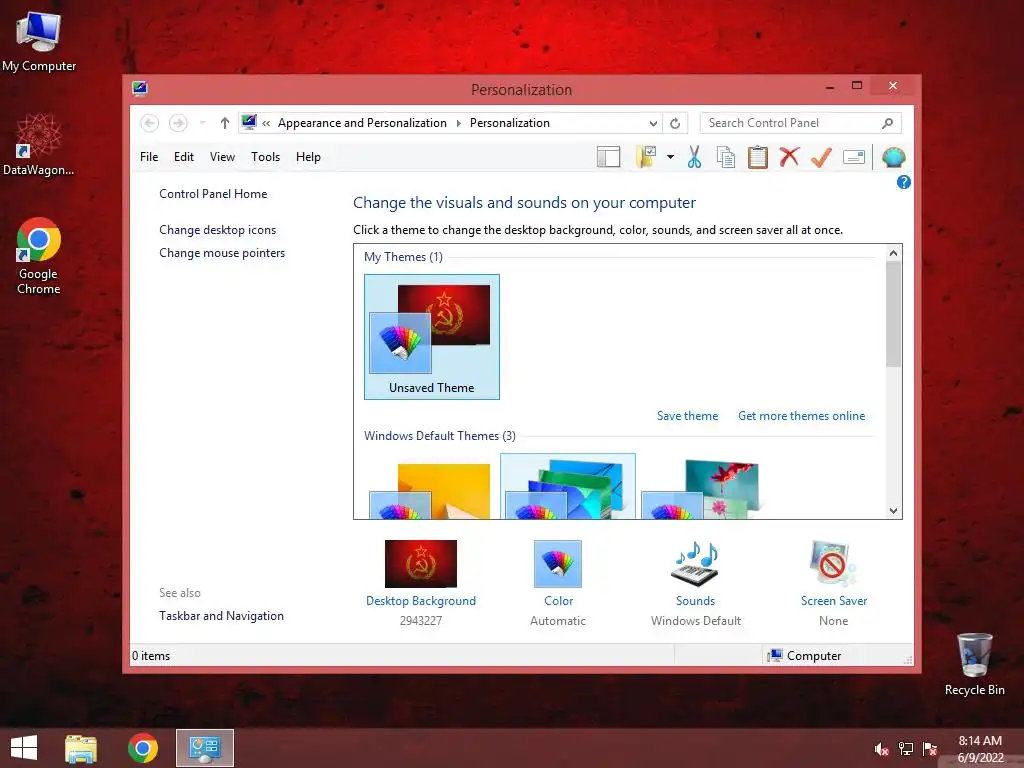The height and width of the screenshot is (768, 1024).
Task: Click the Action Center flag icon
Action: pyautogui.click(x=930, y=749)
